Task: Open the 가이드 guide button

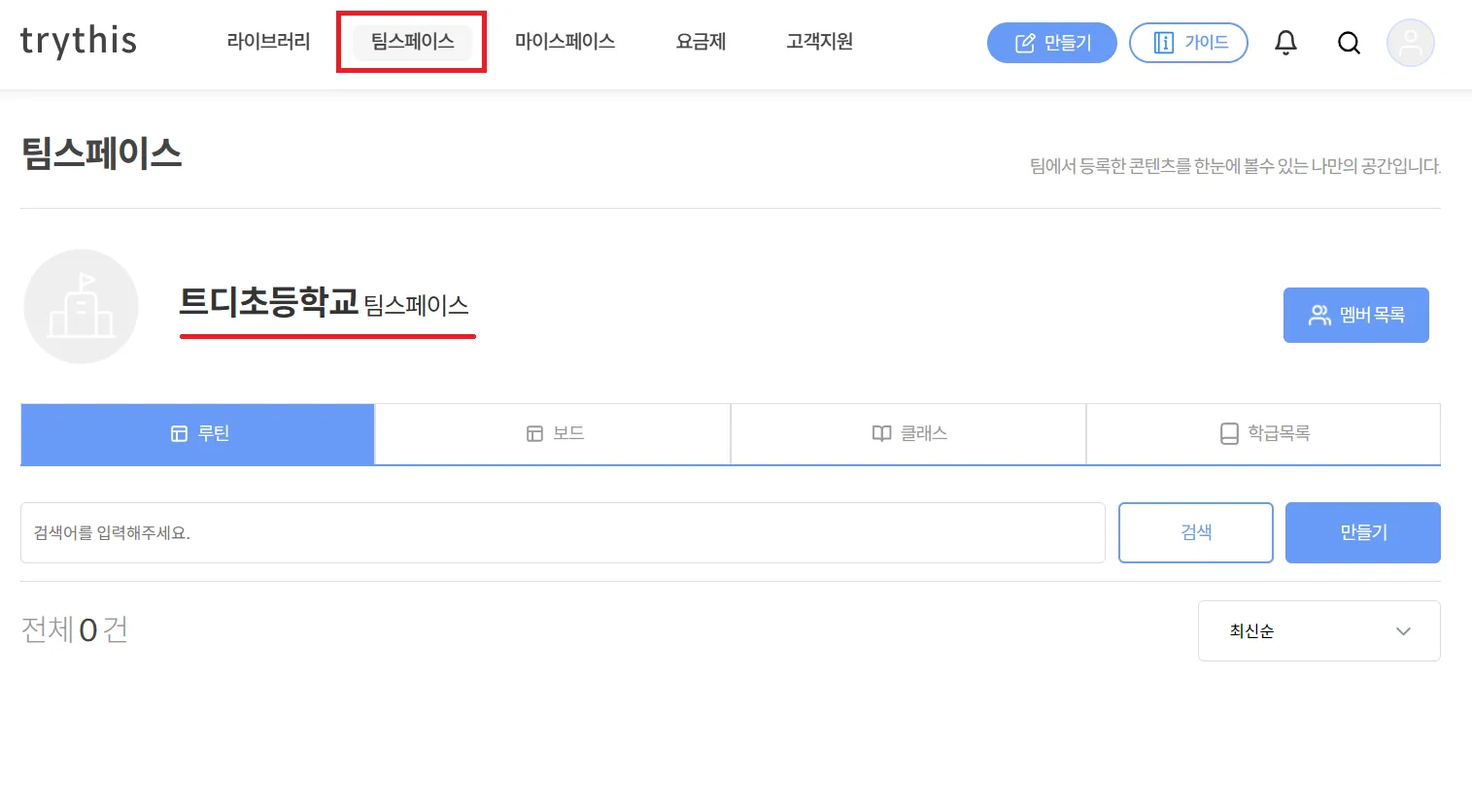Action: coord(1188,43)
